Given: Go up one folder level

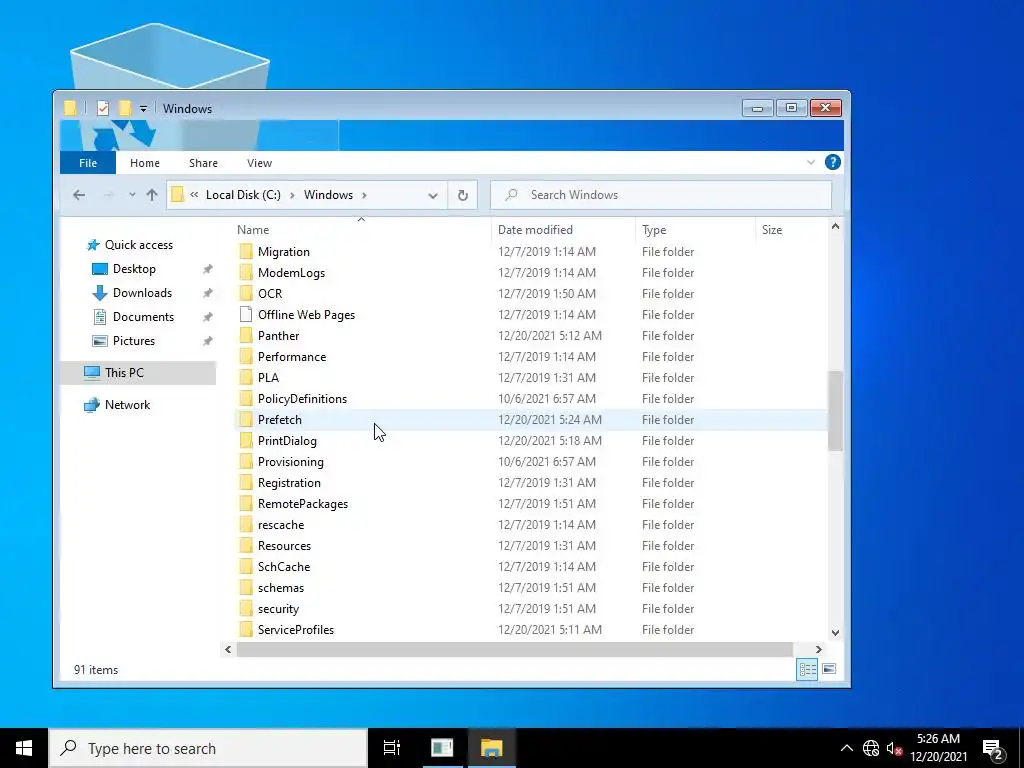Looking at the screenshot, I should (152, 195).
